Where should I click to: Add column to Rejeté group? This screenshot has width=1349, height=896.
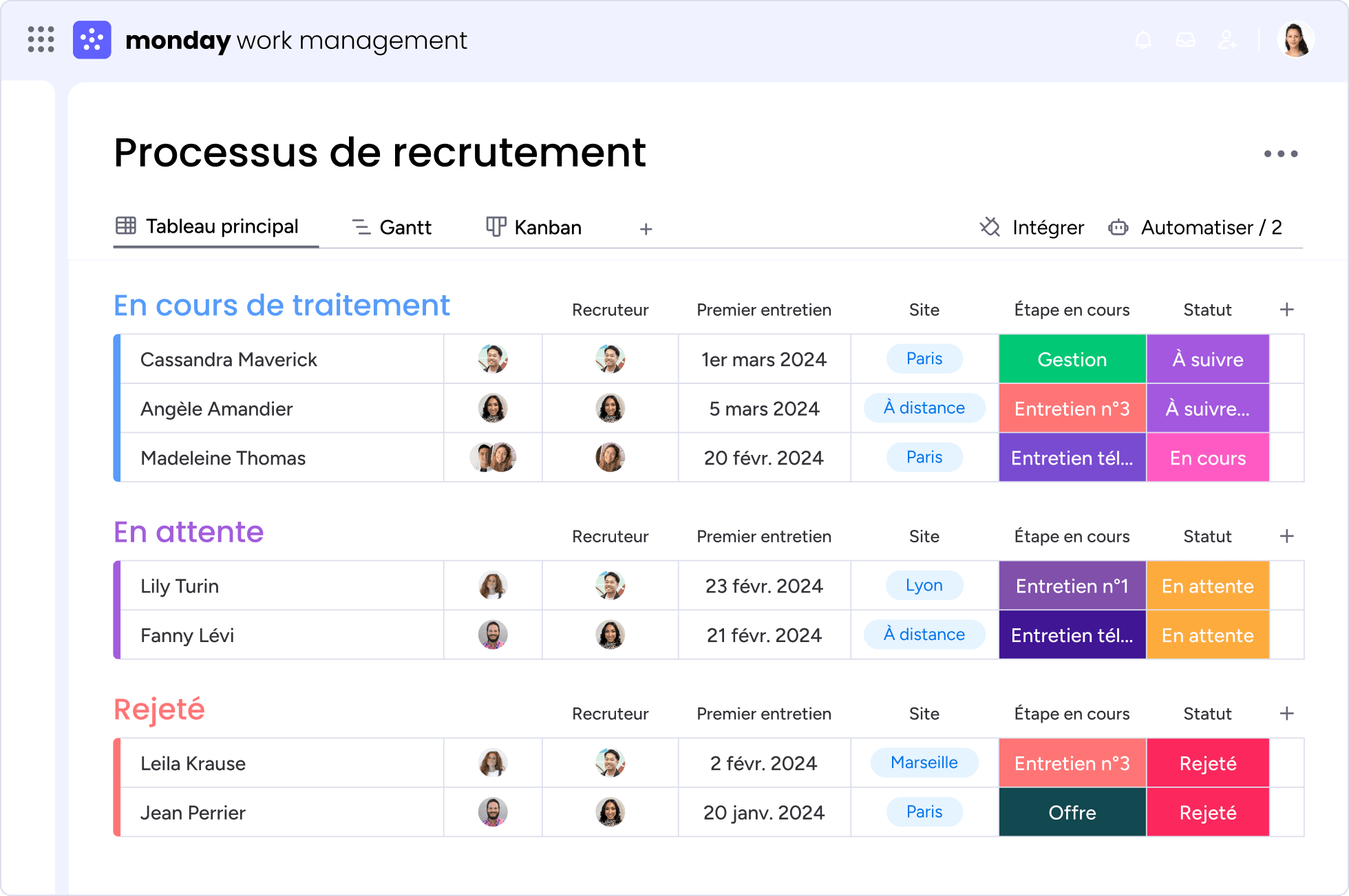[1287, 714]
